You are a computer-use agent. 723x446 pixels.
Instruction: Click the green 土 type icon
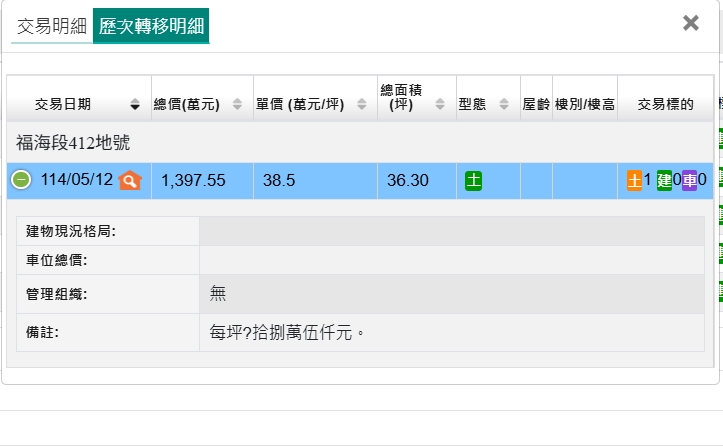coord(474,180)
